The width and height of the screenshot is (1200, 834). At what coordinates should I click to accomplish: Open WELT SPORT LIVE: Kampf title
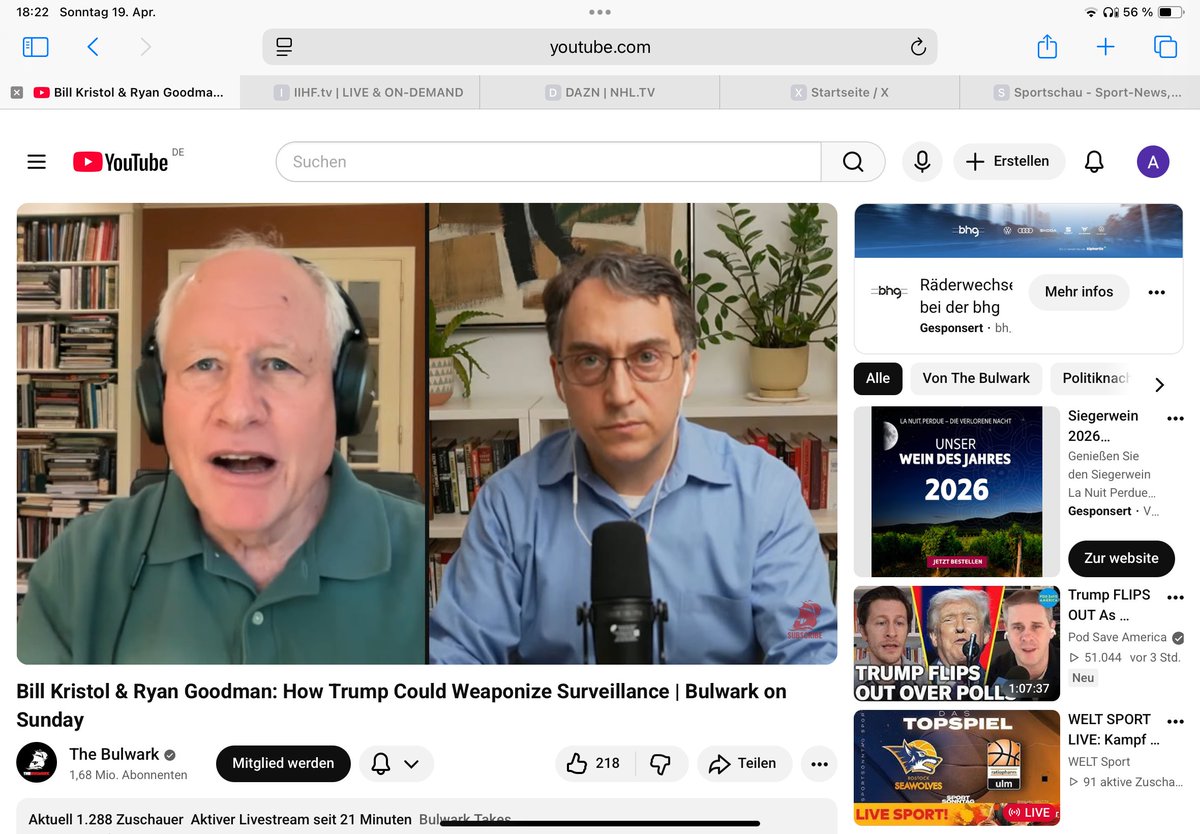coord(1113,729)
